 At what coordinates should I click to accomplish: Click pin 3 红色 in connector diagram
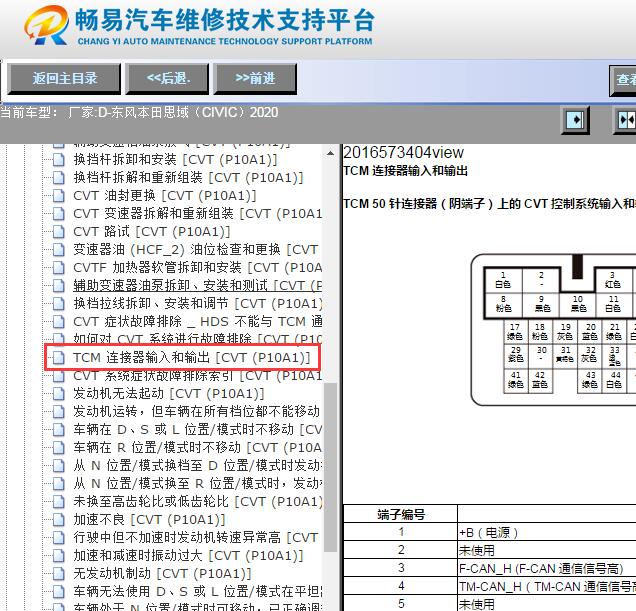(612, 280)
